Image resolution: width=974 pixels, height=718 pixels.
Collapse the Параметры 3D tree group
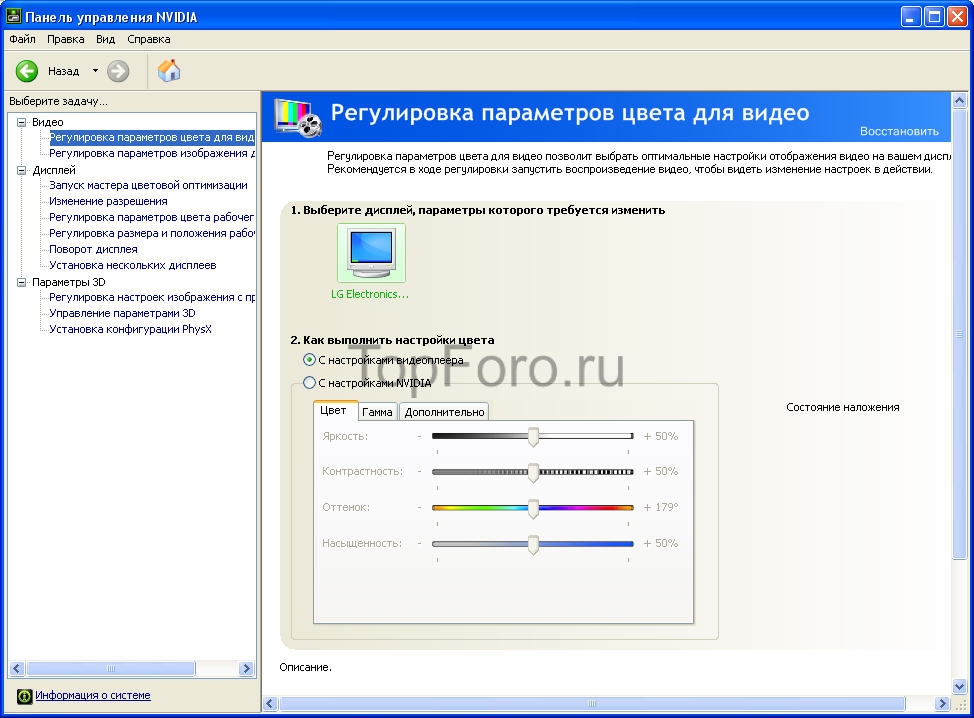pyautogui.click(x=22, y=282)
